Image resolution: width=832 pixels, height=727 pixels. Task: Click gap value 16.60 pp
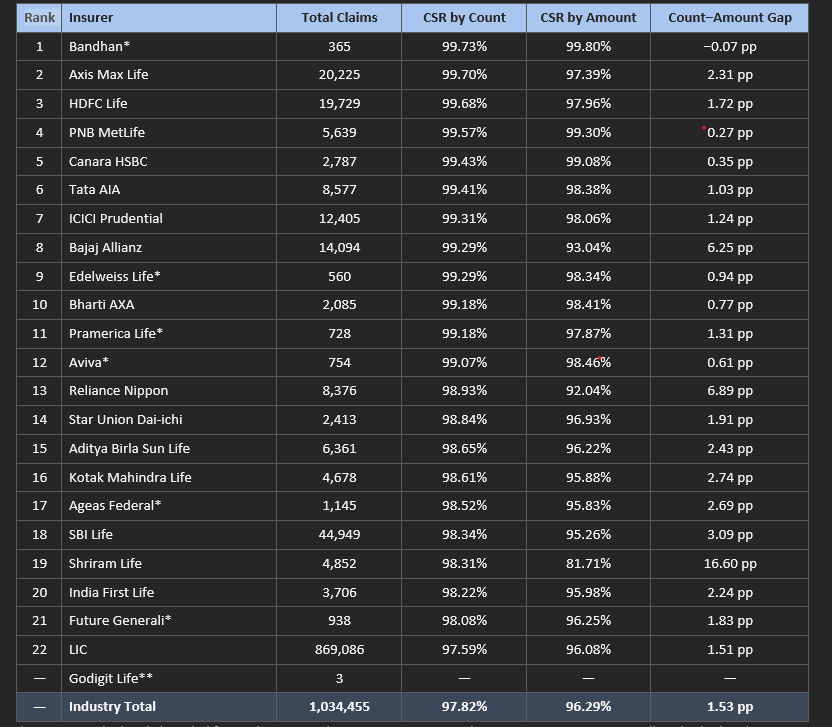[x=730, y=564]
